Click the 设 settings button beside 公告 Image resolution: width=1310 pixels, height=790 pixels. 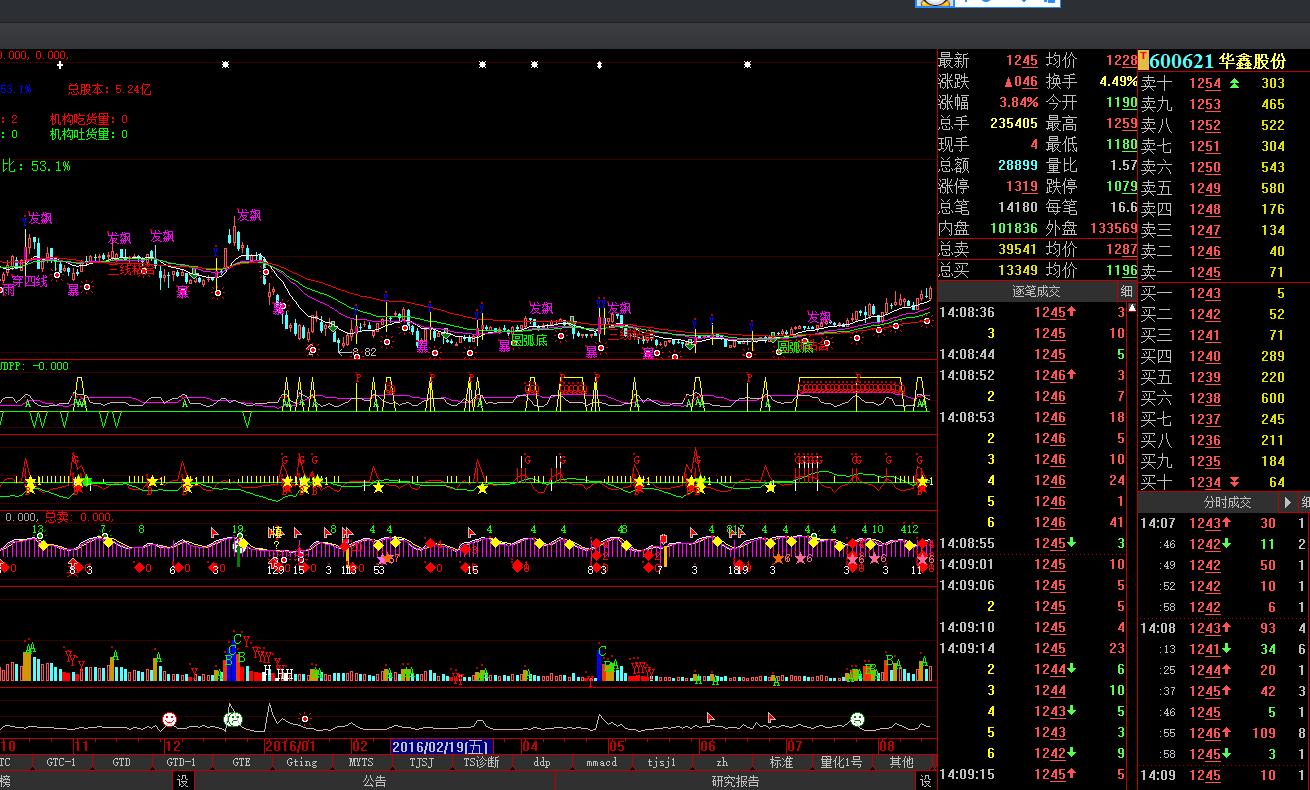pyautogui.click(x=183, y=781)
